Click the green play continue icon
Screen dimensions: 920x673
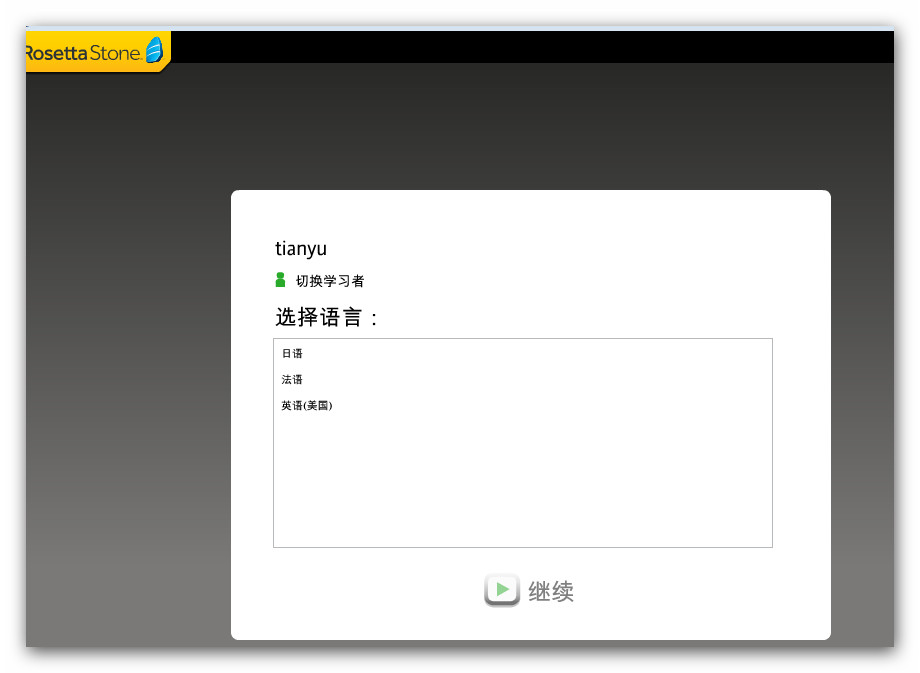pyautogui.click(x=502, y=590)
